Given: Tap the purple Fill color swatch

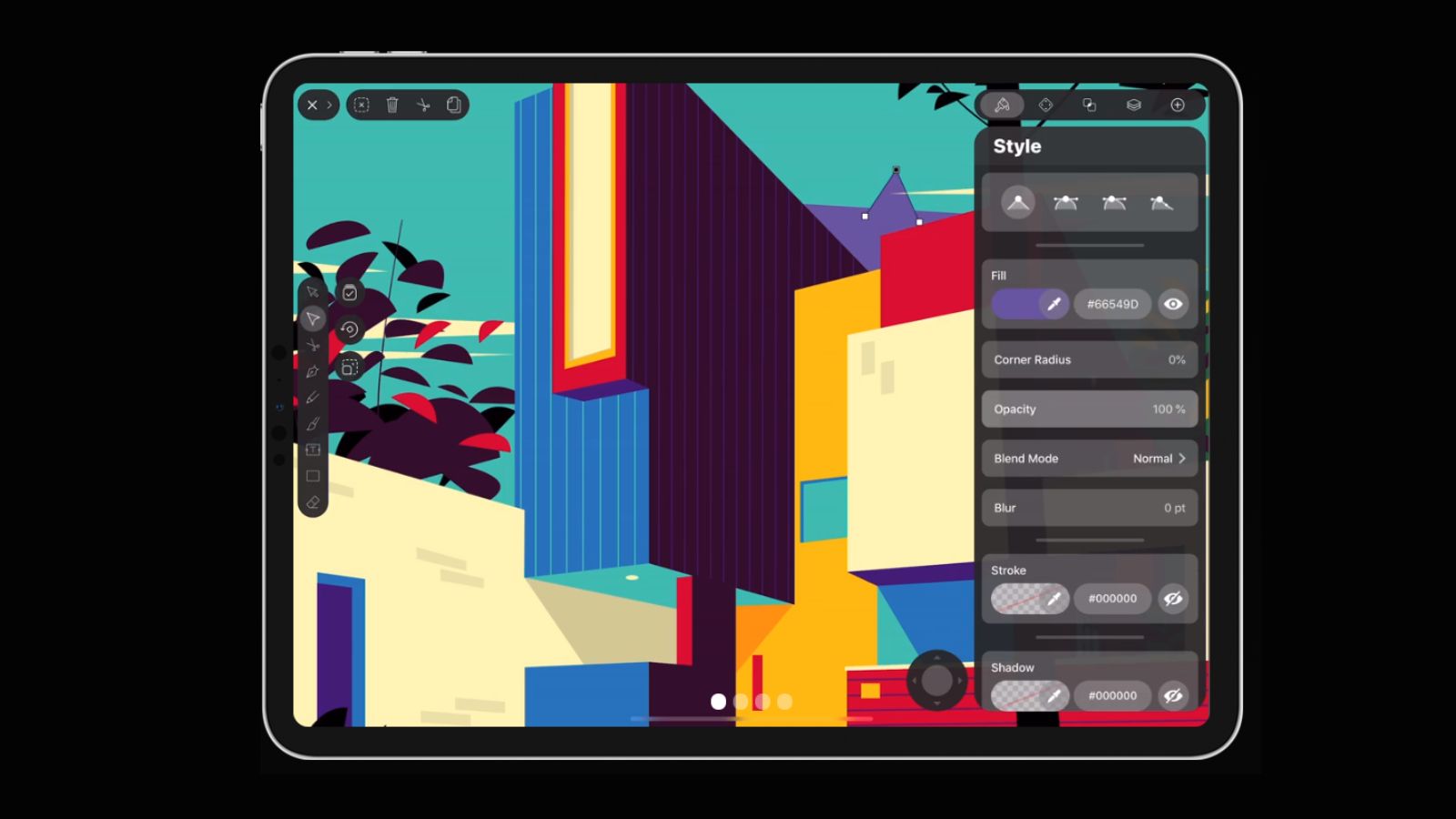Looking at the screenshot, I should (x=1015, y=303).
